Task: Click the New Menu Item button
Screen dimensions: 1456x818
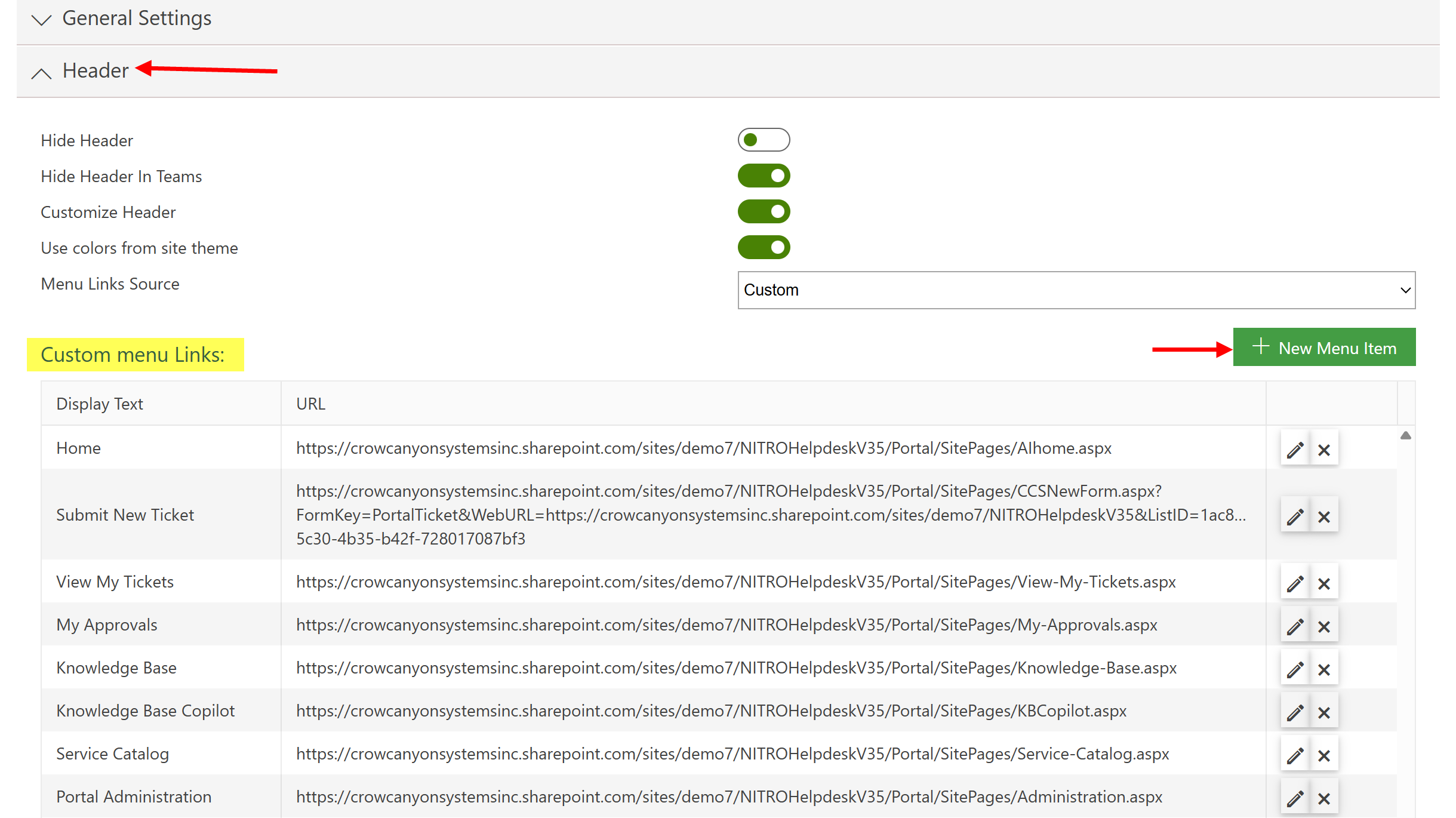Action: (x=1324, y=348)
